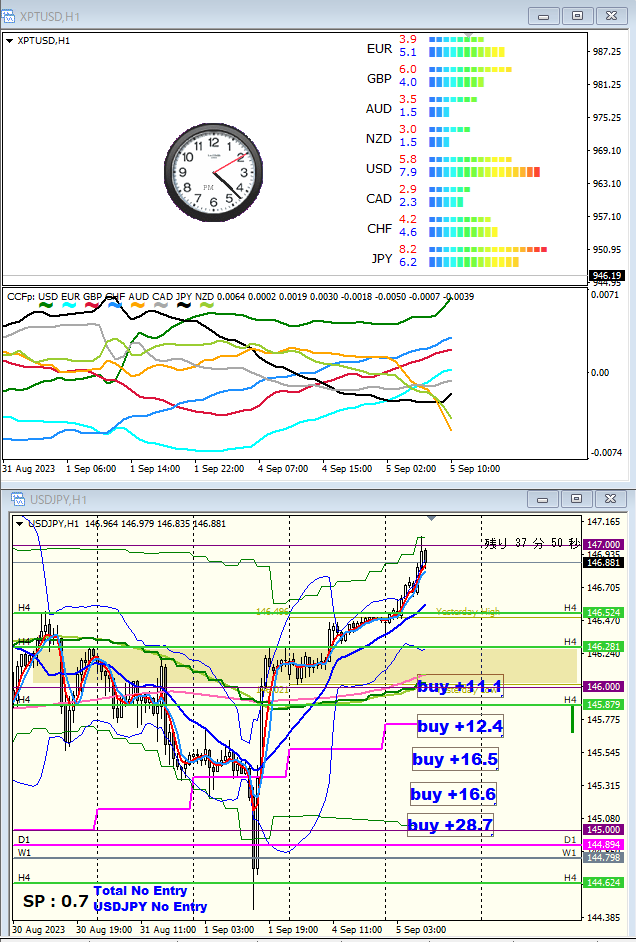Image resolution: width=636 pixels, height=942 pixels.
Task: Click the SP : 0.7 spread label
Action: click(x=56, y=901)
